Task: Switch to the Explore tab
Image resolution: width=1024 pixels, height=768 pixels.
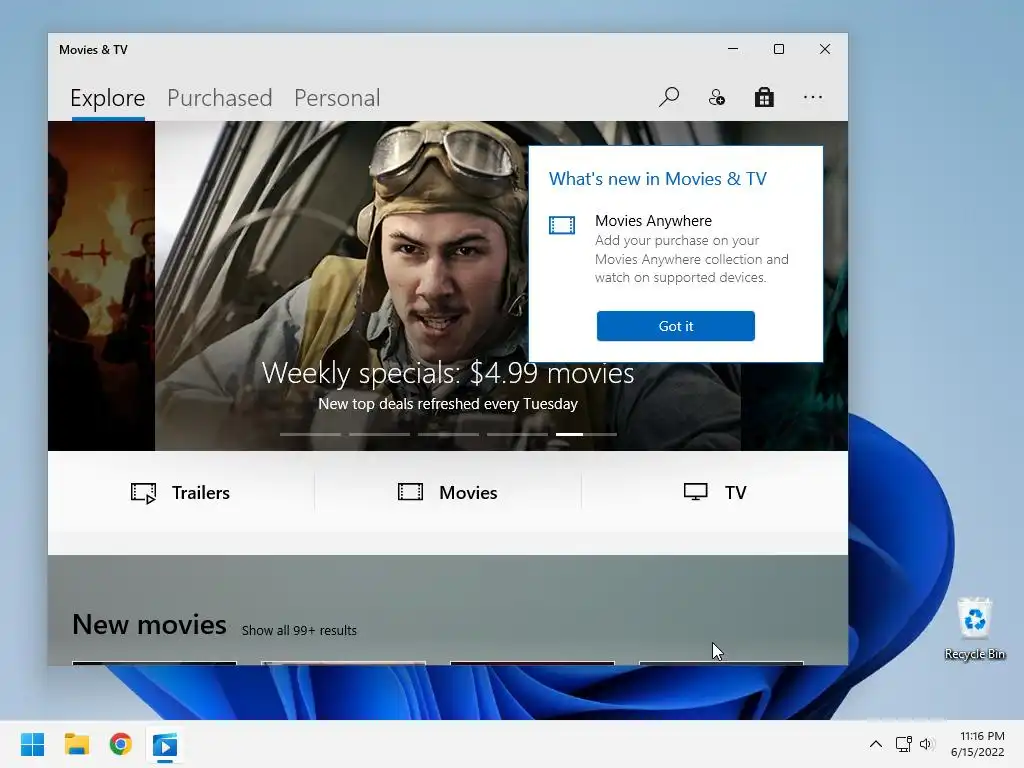Action: click(x=108, y=98)
